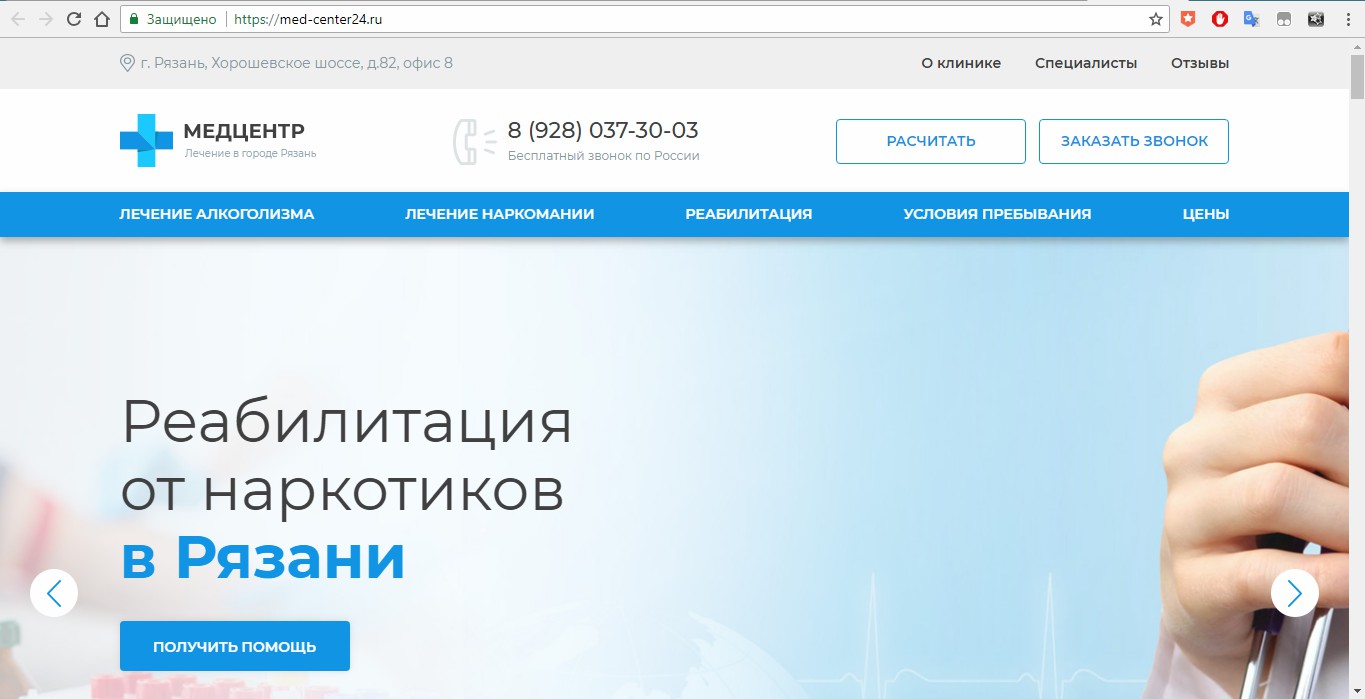Click 'Бесплатный звонок по России' text
Screen dimensions: 1365x699
click(604, 156)
